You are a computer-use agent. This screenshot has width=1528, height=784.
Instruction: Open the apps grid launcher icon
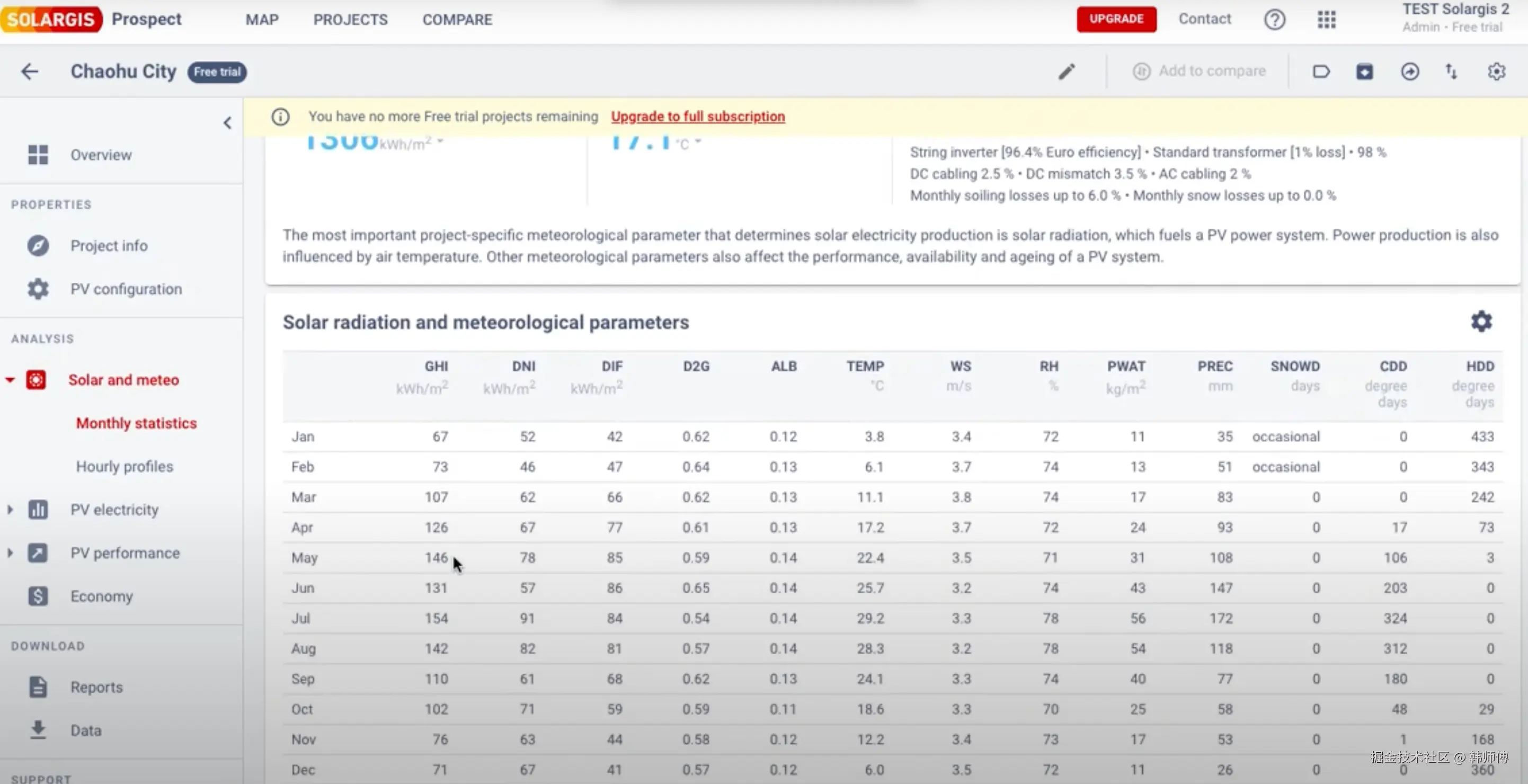(1326, 20)
